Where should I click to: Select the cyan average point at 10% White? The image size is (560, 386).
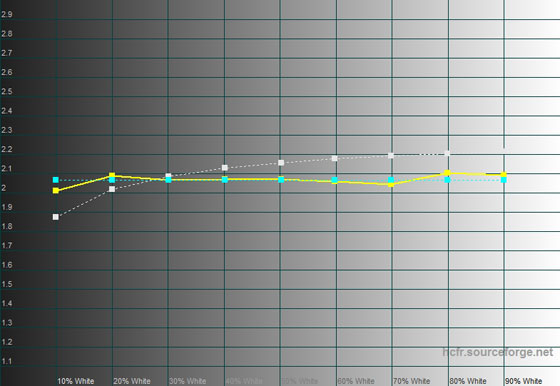(56, 180)
